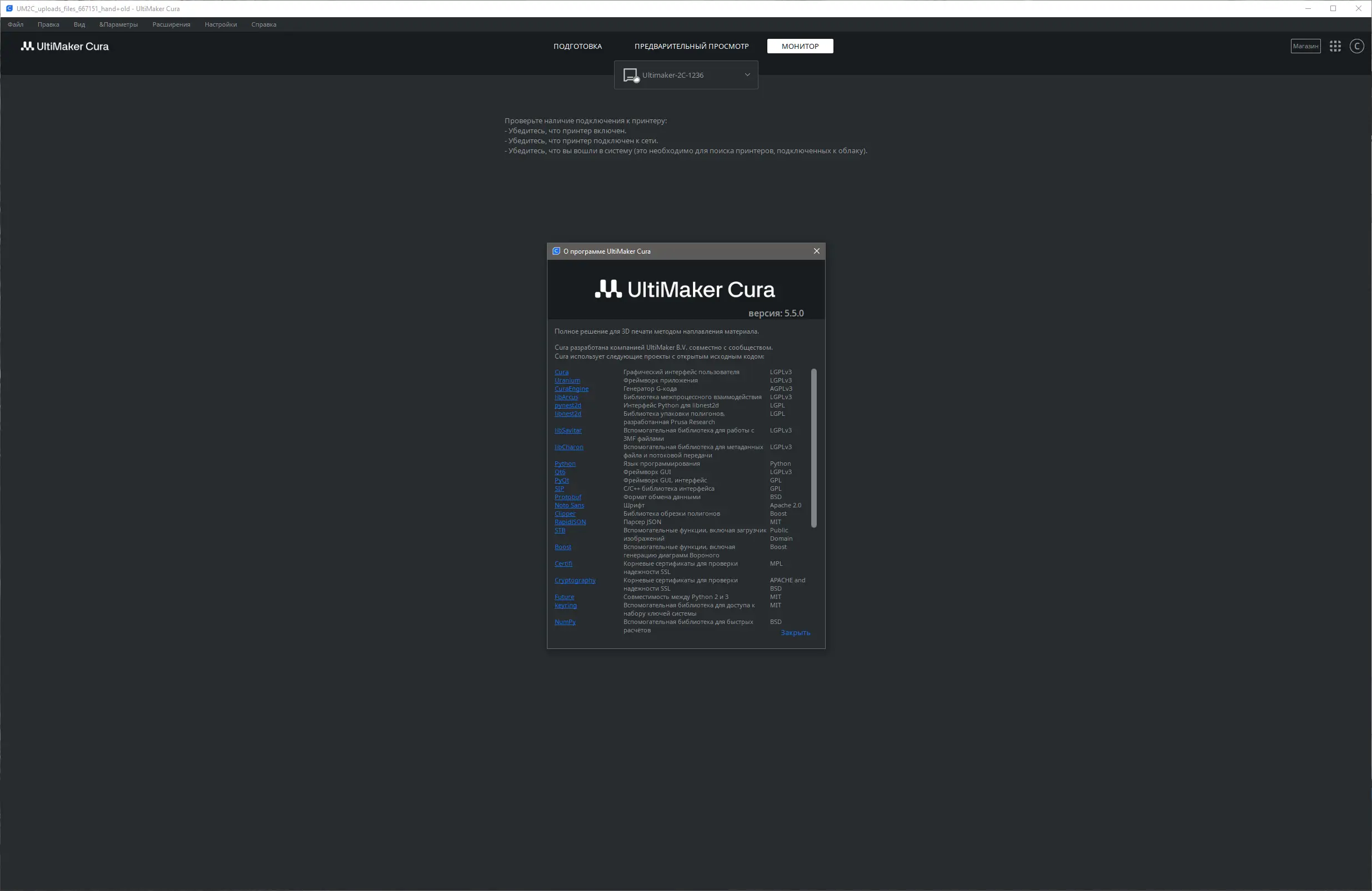Open the Файл menu
1372x891 pixels.
click(x=16, y=24)
